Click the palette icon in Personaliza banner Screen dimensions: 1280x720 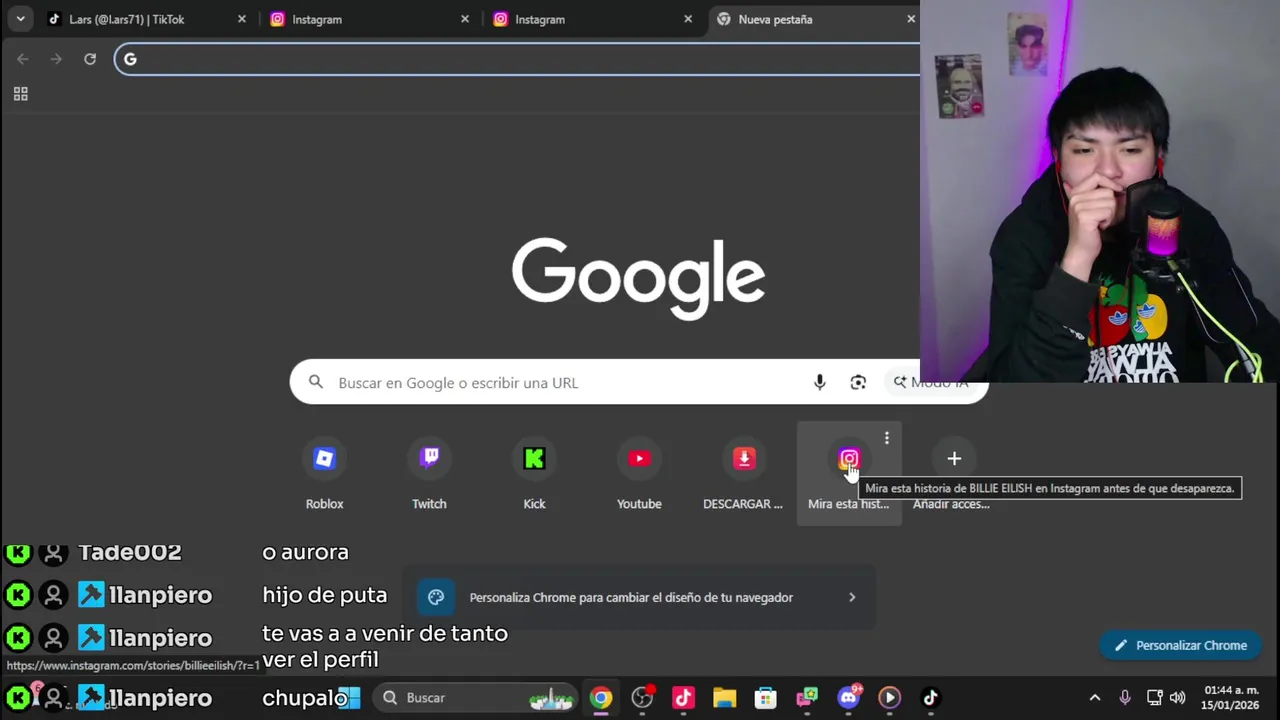[436, 597]
